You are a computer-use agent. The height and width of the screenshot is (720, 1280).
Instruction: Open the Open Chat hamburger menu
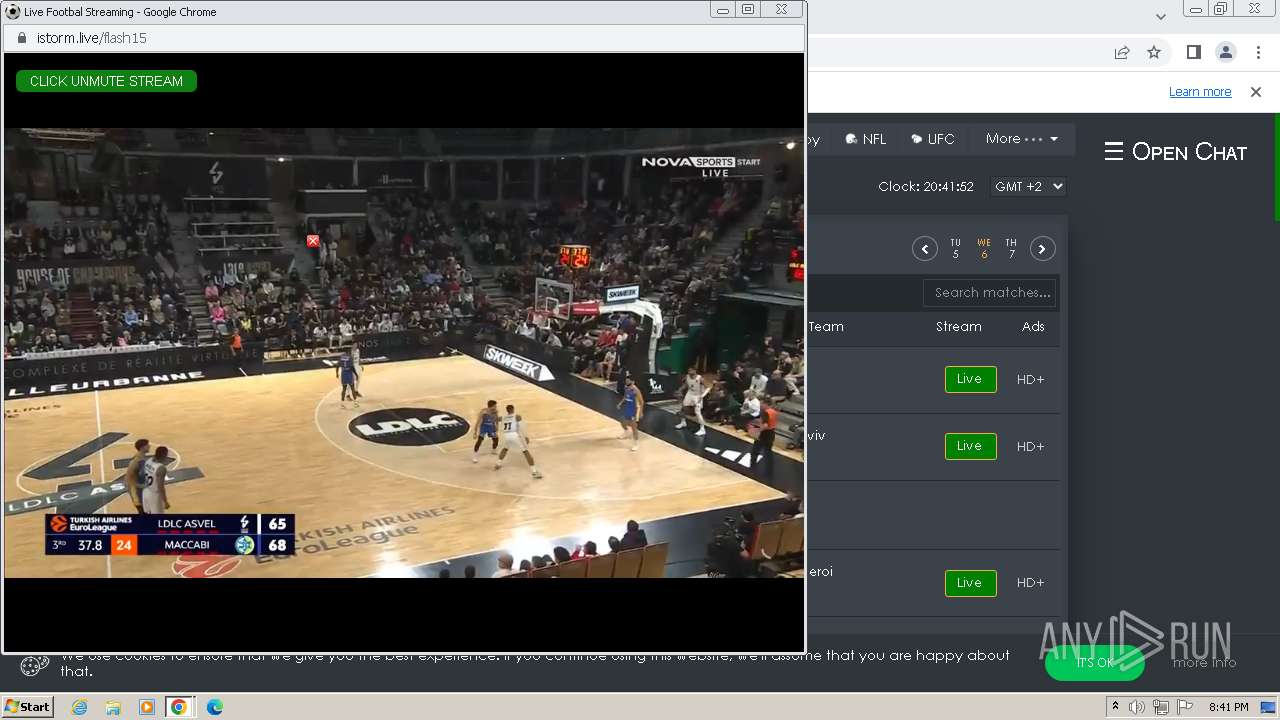[x=1175, y=152]
